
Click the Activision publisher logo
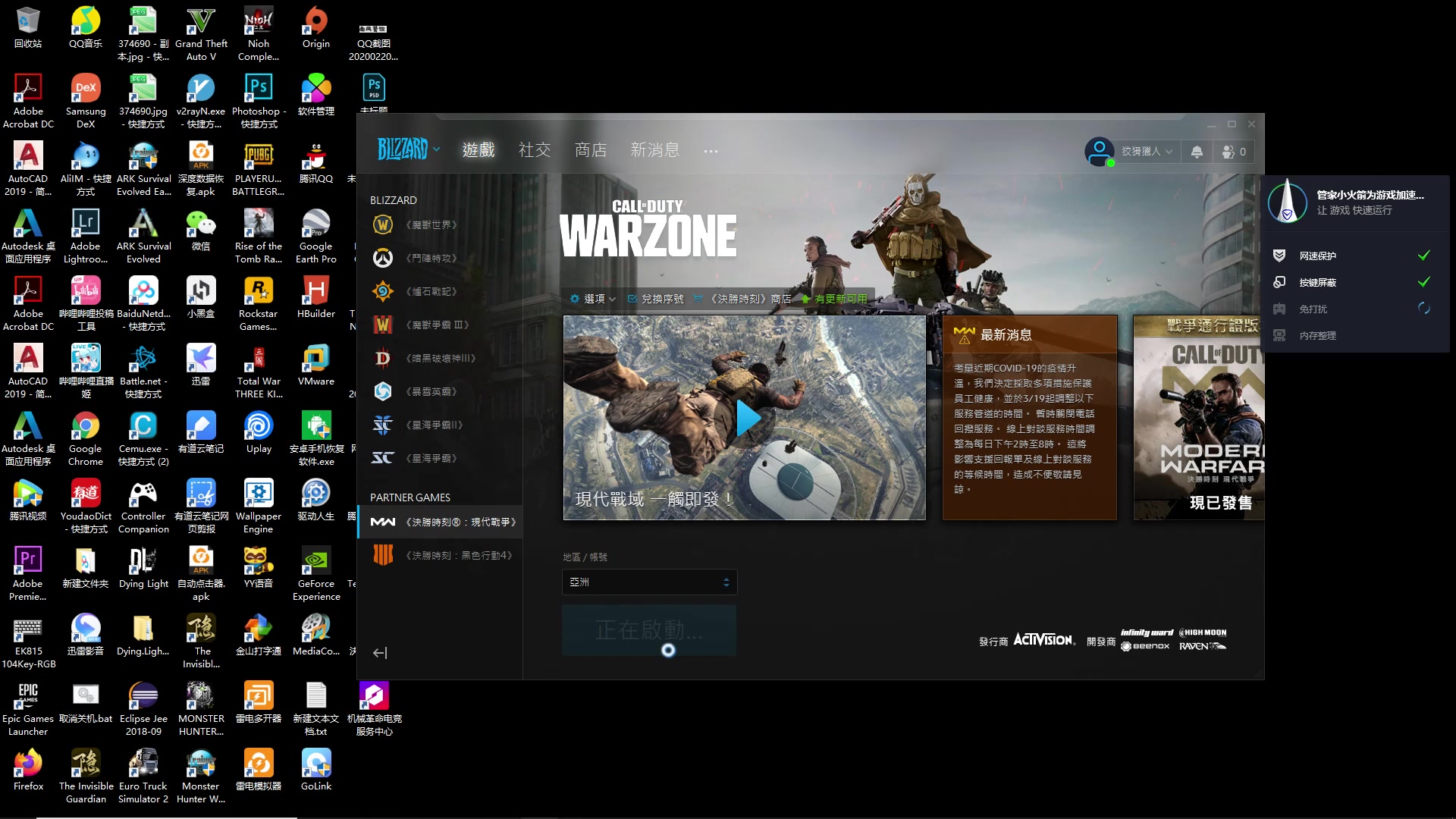[1044, 640]
